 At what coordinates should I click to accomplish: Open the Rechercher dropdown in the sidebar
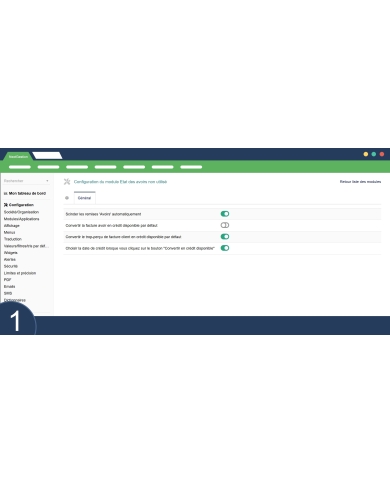26,181
